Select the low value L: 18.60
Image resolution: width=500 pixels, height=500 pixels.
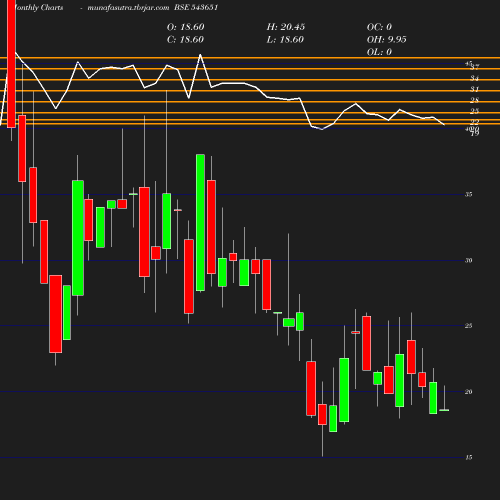[x=285, y=40]
